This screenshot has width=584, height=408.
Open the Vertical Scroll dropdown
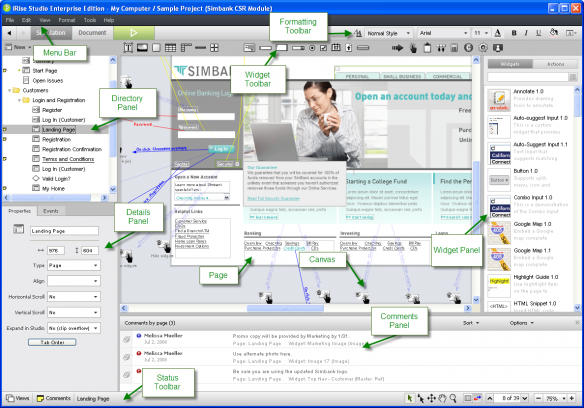pos(73,313)
